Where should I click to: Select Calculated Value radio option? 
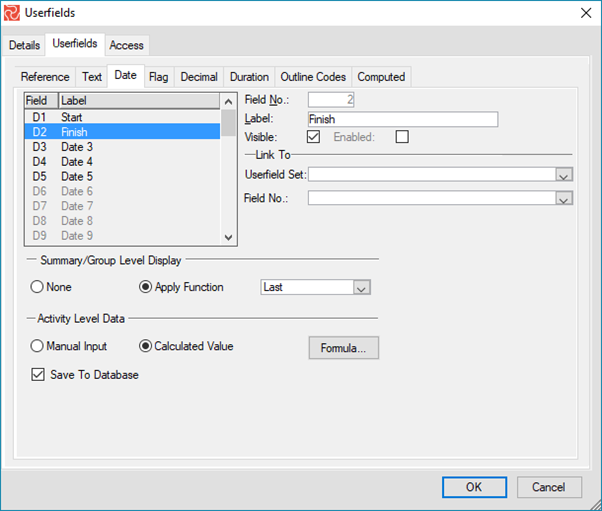coord(146,347)
